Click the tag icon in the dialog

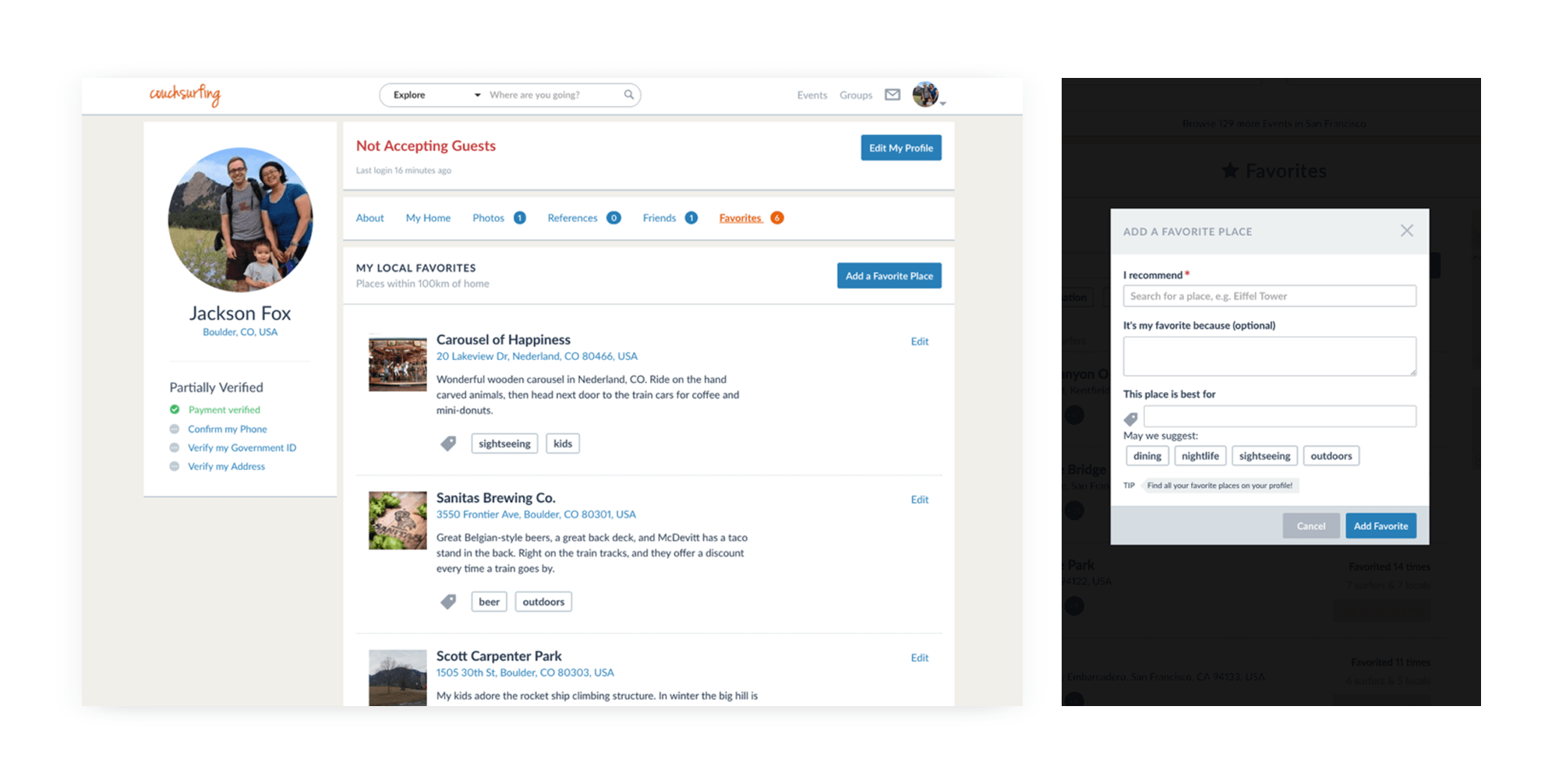coord(1131,418)
